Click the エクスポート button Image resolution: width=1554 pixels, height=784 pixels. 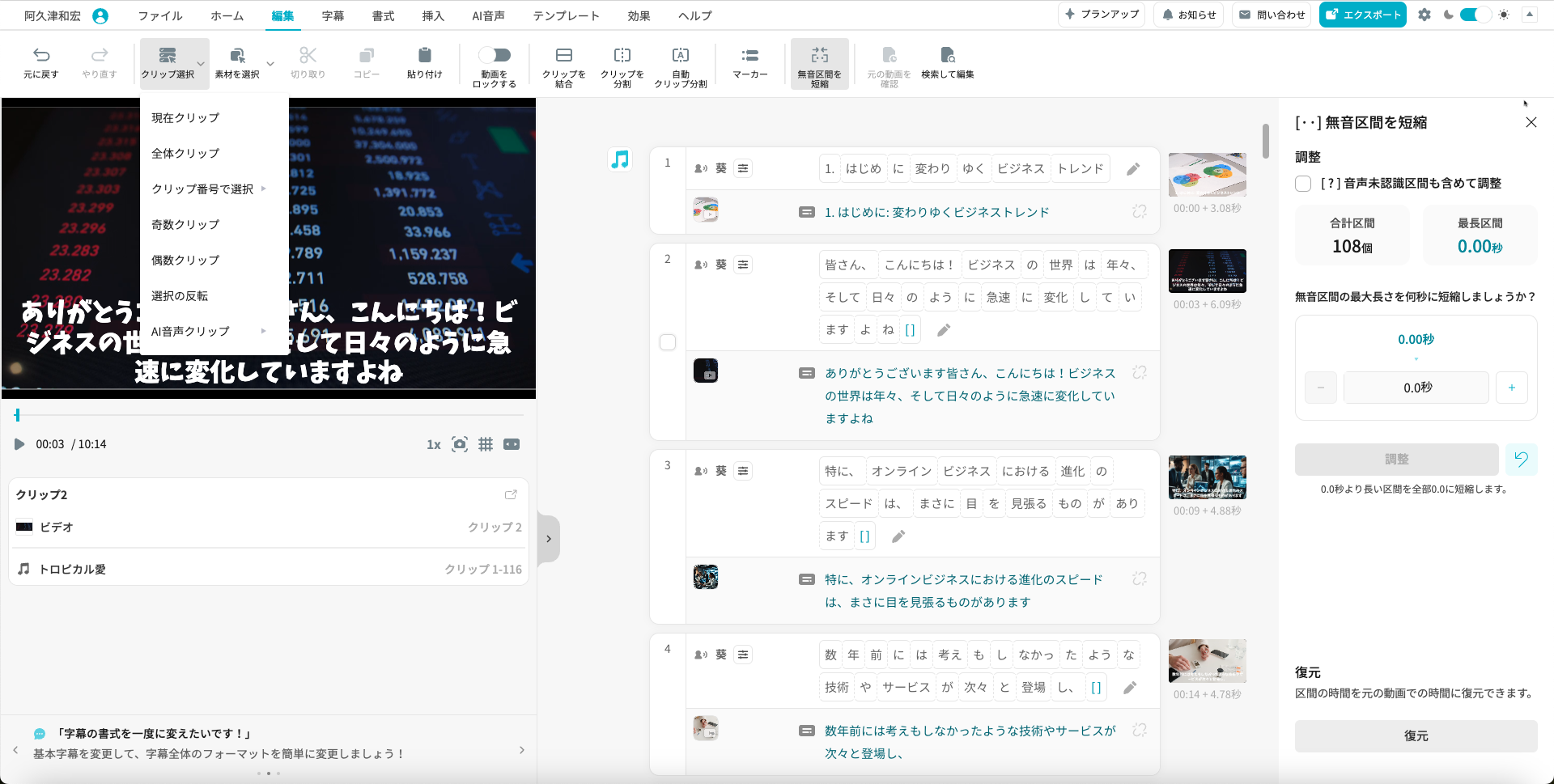(x=1363, y=15)
